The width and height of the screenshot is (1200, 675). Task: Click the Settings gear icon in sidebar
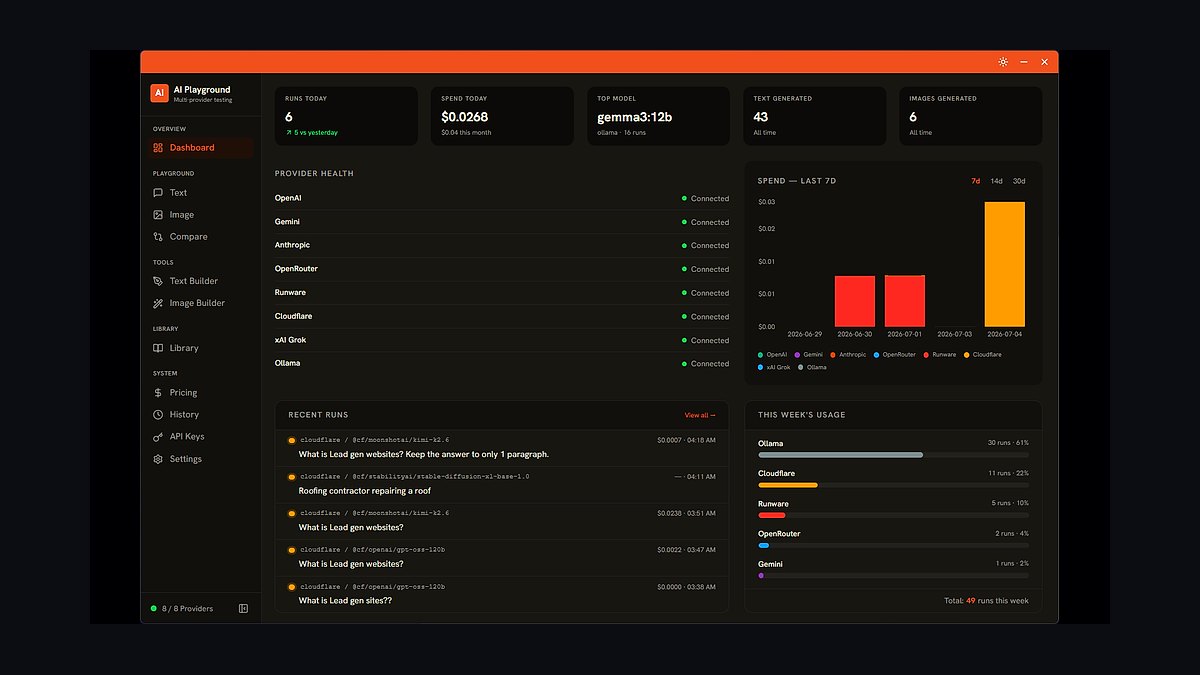pyautogui.click(x=158, y=459)
